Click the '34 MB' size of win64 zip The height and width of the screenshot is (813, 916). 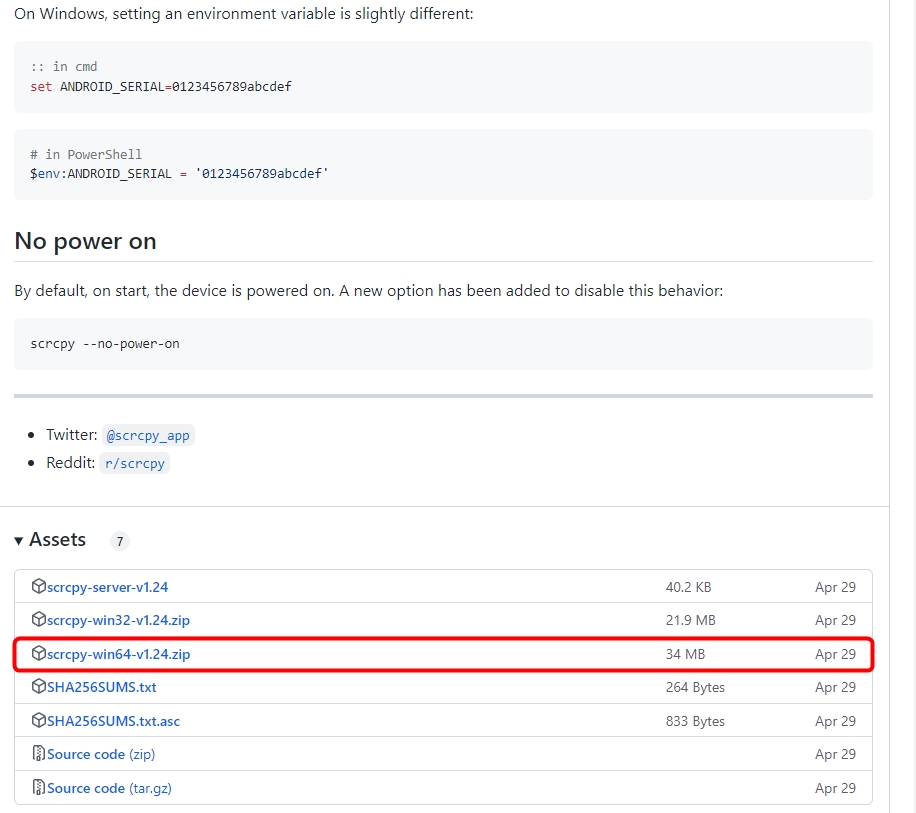point(685,654)
